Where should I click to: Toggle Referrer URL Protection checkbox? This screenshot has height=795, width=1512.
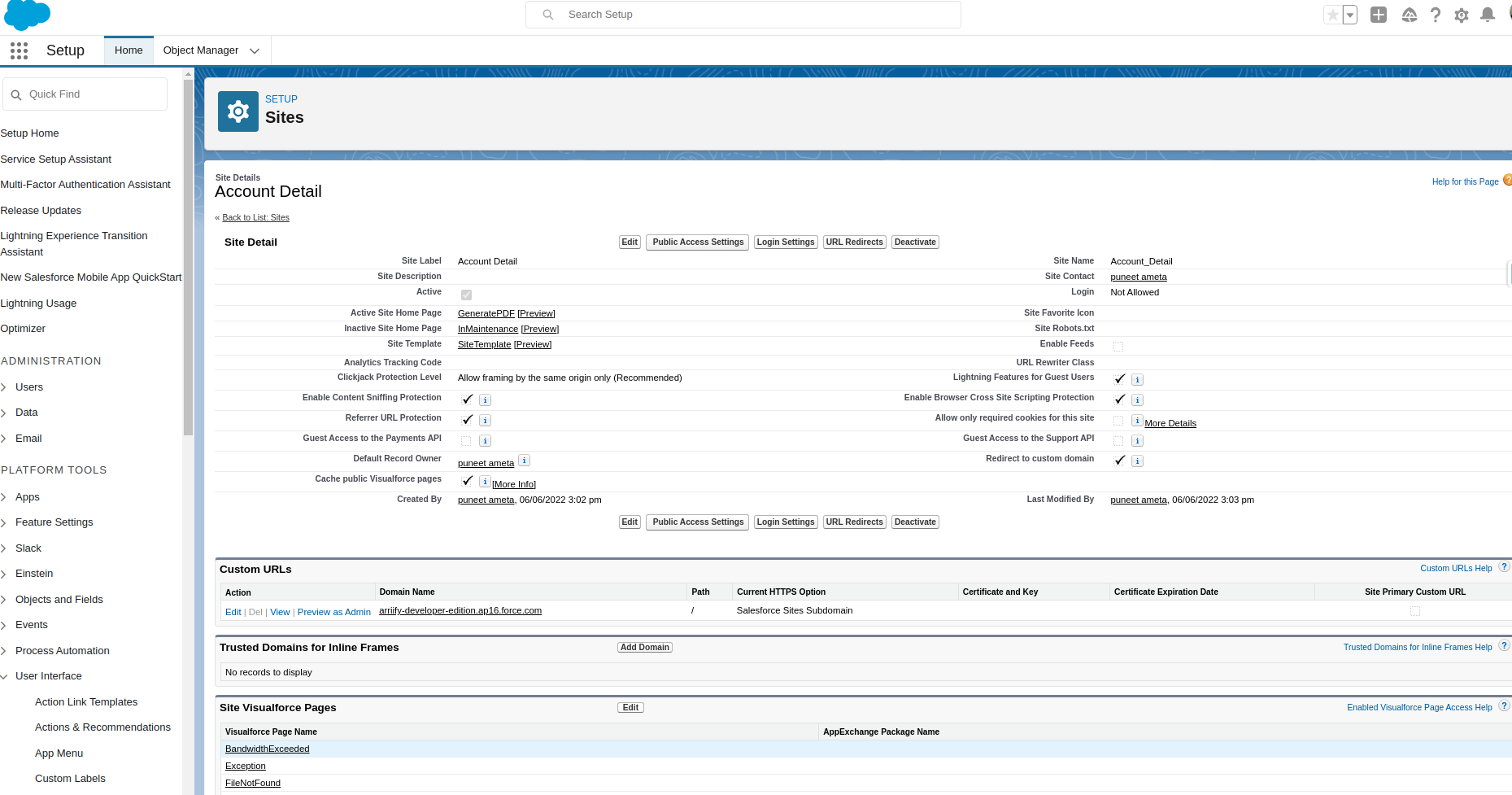tap(467, 420)
